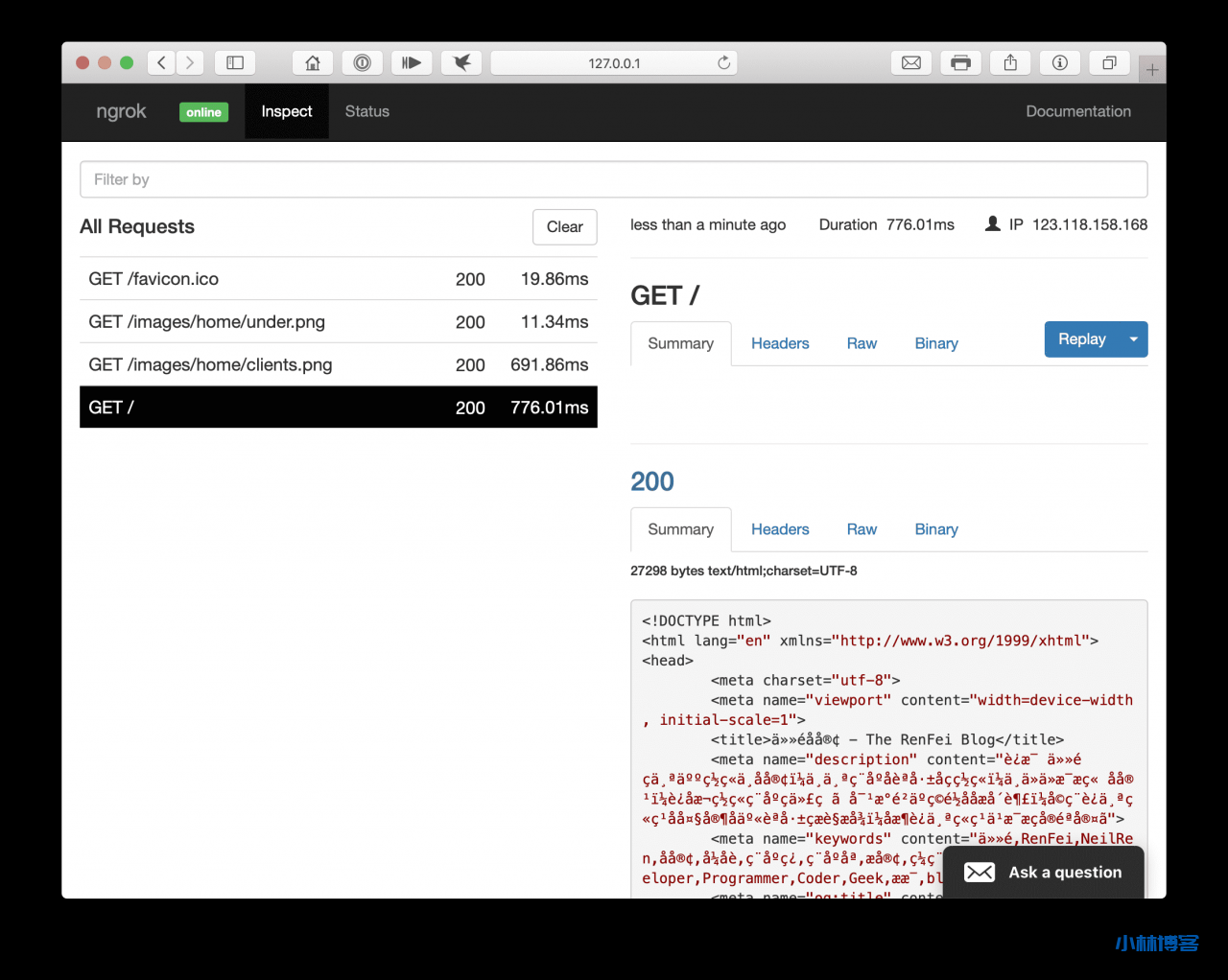Open the share sheet icon
Image resolution: width=1228 pixels, height=980 pixels.
point(1010,63)
